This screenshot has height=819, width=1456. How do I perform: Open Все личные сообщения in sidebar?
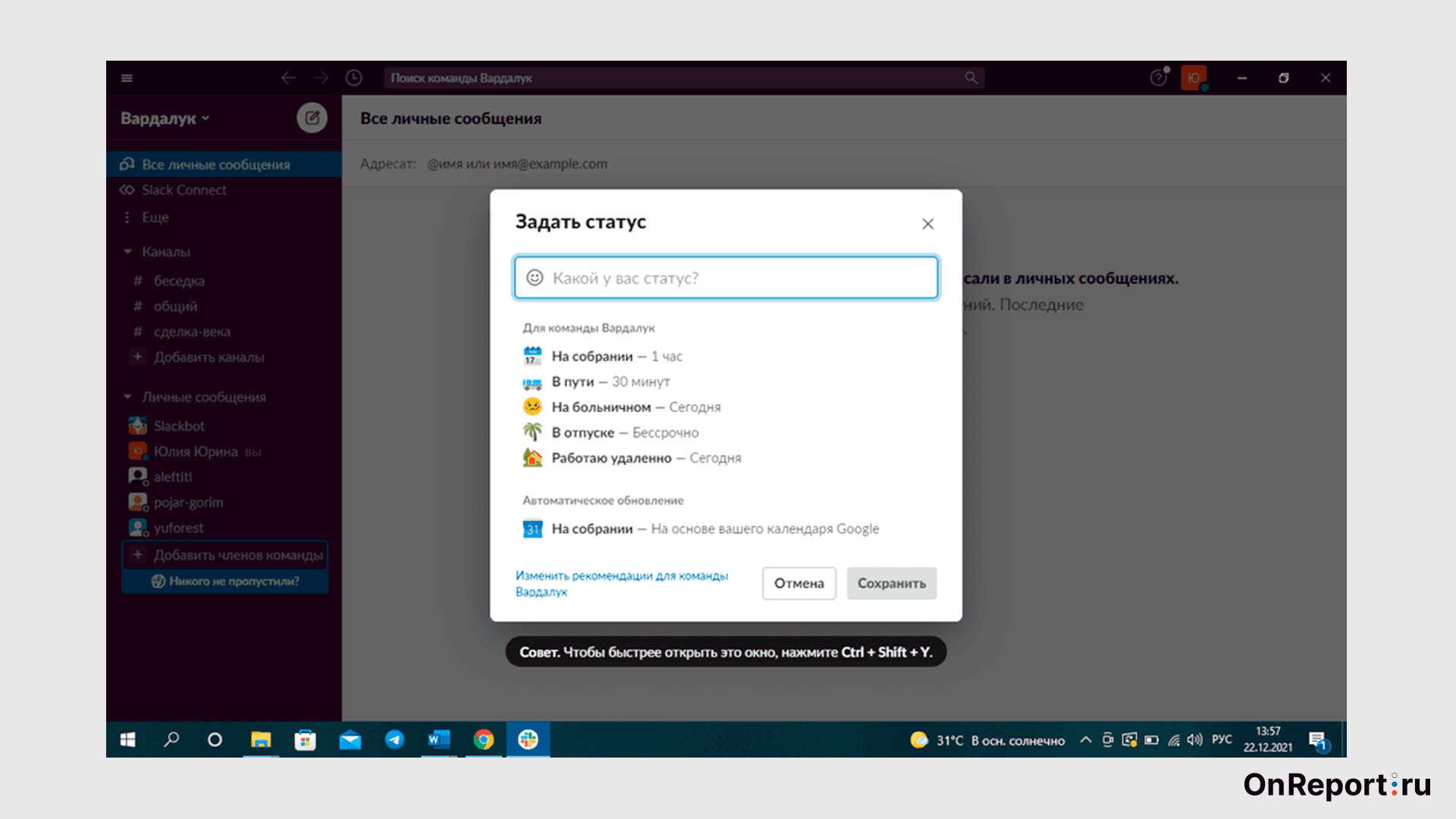tap(224, 165)
